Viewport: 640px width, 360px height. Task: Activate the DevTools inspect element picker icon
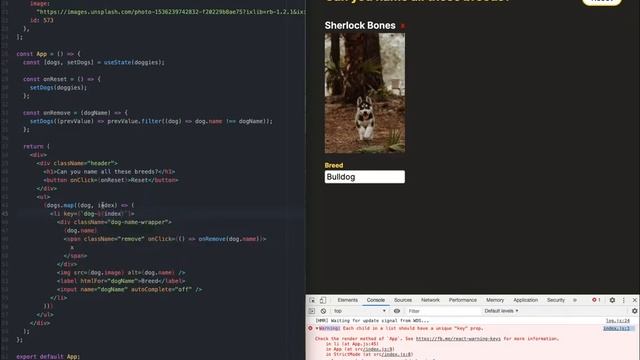(312, 300)
